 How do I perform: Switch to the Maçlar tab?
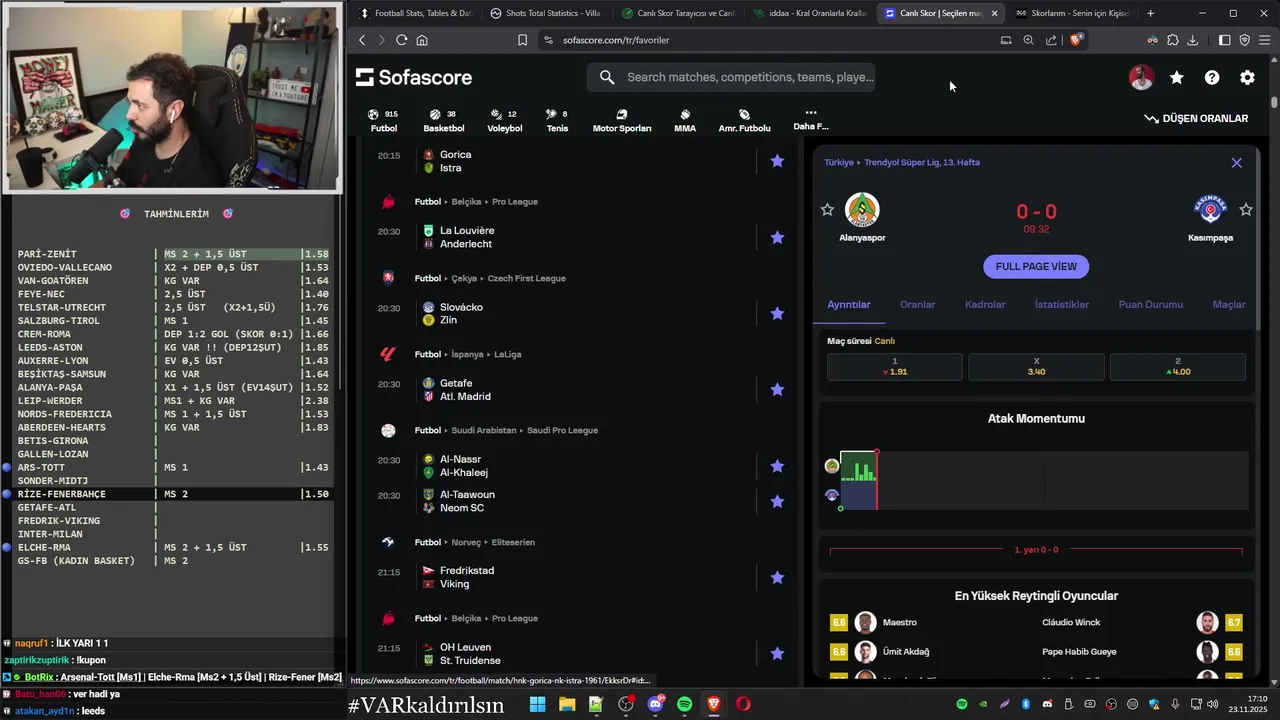(1229, 304)
